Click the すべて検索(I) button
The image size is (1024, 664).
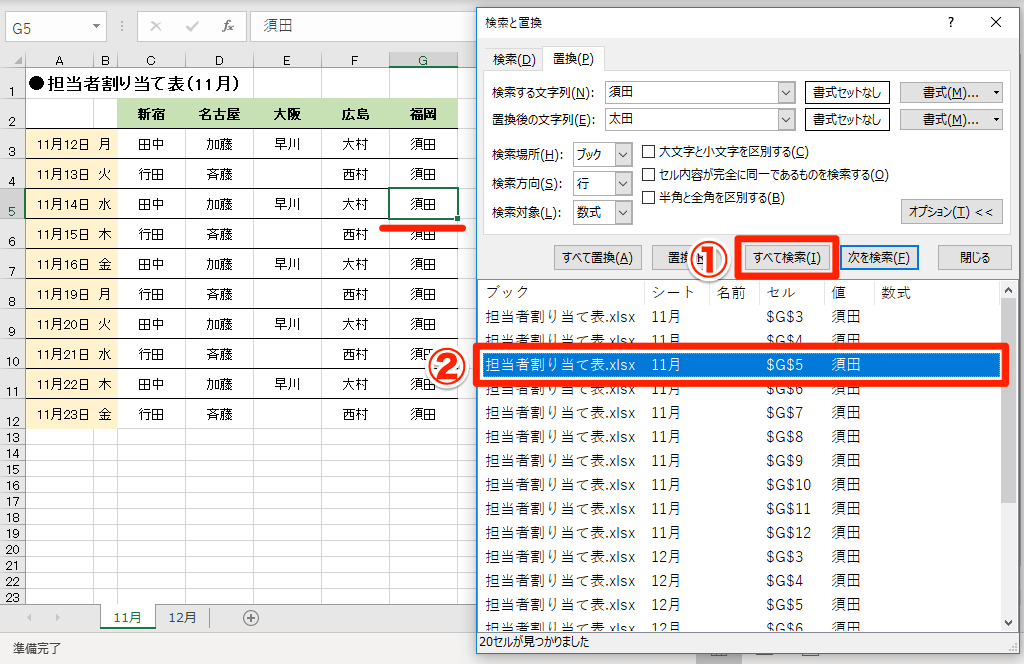click(786, 258)
